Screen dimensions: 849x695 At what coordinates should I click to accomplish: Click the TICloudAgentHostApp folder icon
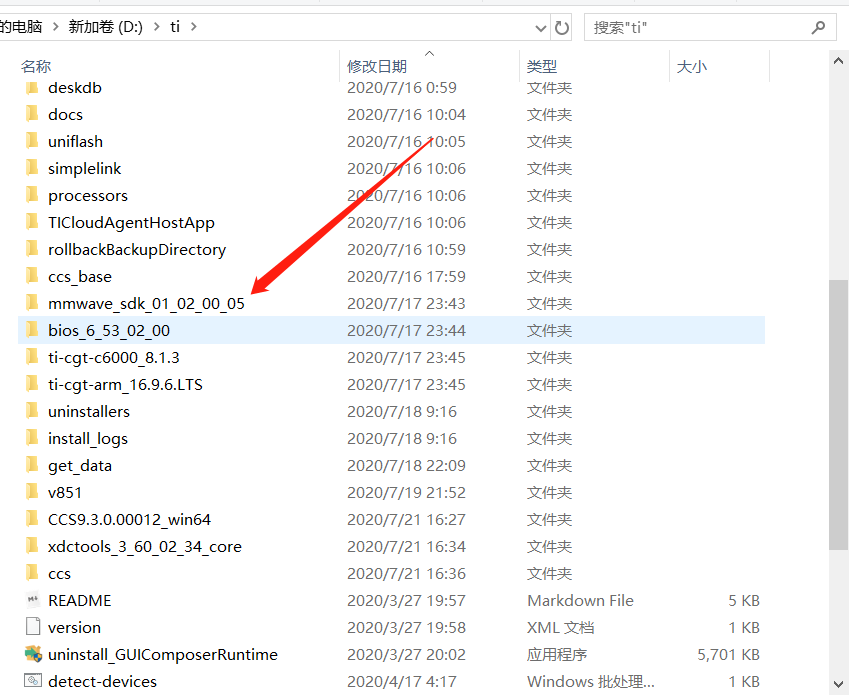tap(32, 222)
